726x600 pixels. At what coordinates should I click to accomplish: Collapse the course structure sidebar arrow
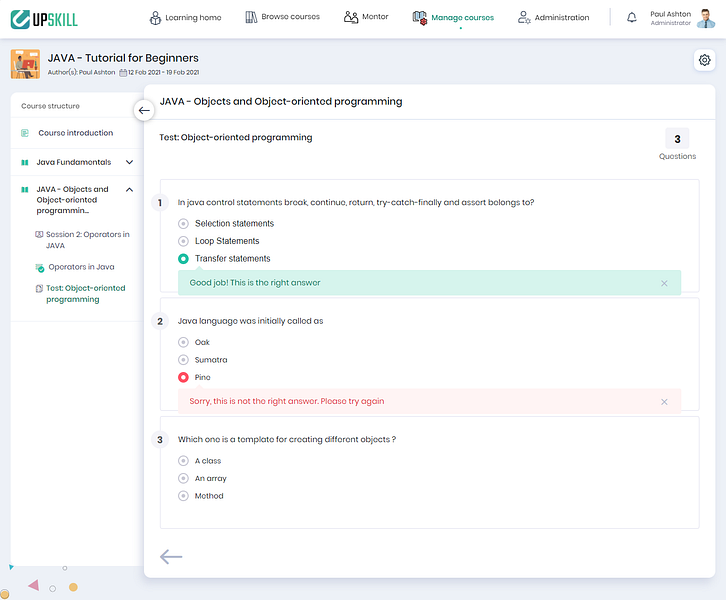coord(144,110)
